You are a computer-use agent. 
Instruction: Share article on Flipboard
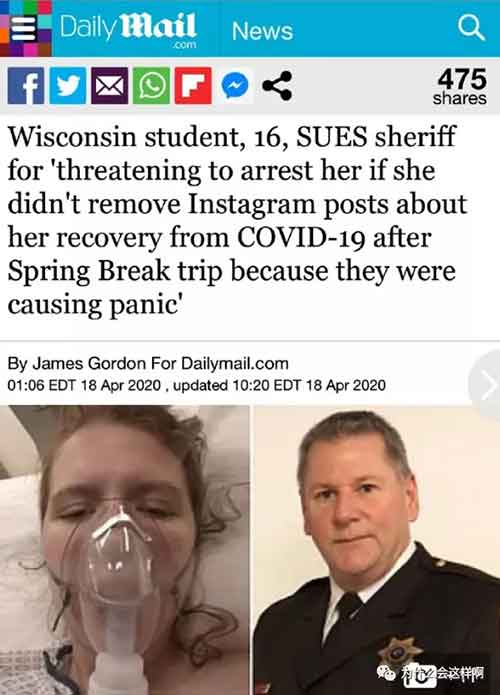coord(193,86)
